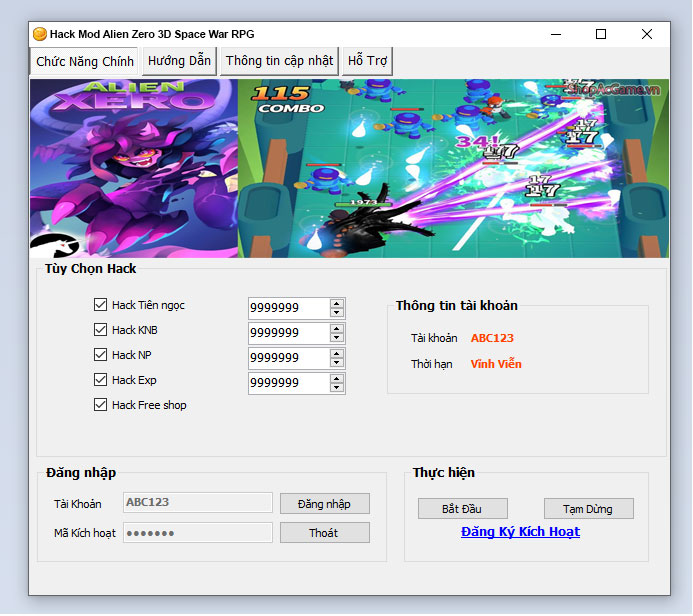Decrease the Hack Tiên ngọc value with down arrow
693x616 pixels.
[337, 312]
